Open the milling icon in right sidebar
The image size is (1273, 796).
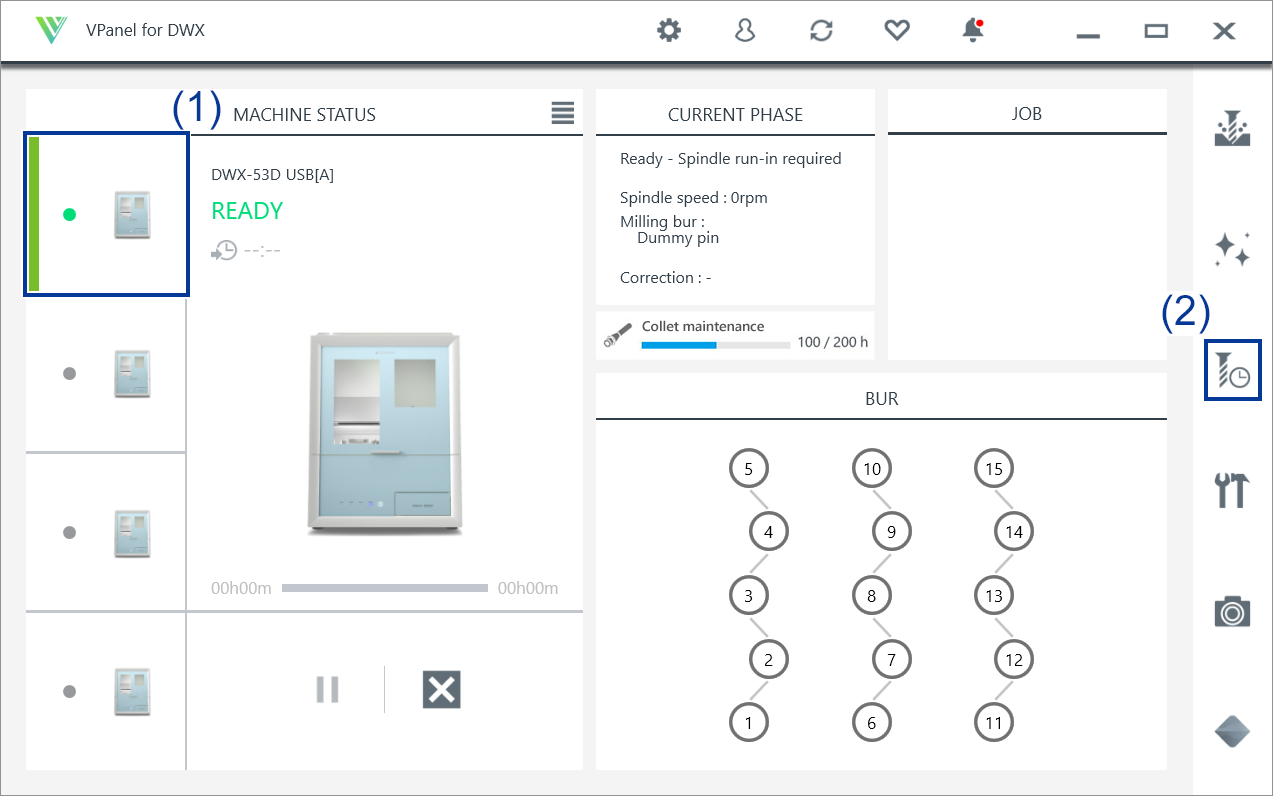click(x=1232, y=130)
